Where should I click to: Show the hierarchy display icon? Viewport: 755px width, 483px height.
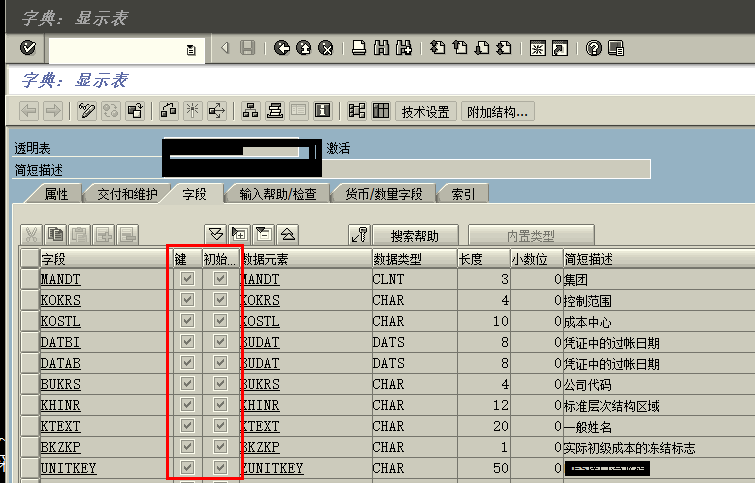pyautogui.click(x=250, y=111)
